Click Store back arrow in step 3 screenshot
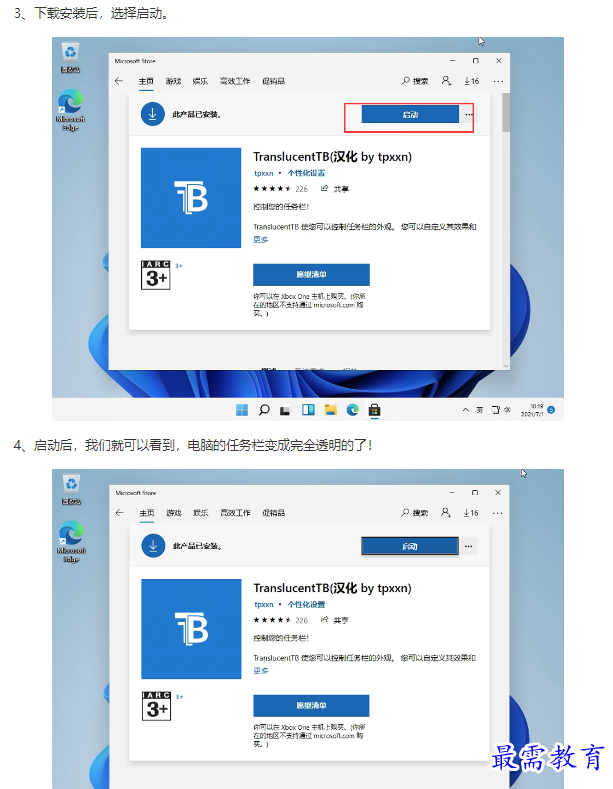The width and height of the screenshot is (613, 789). point(119,81)
